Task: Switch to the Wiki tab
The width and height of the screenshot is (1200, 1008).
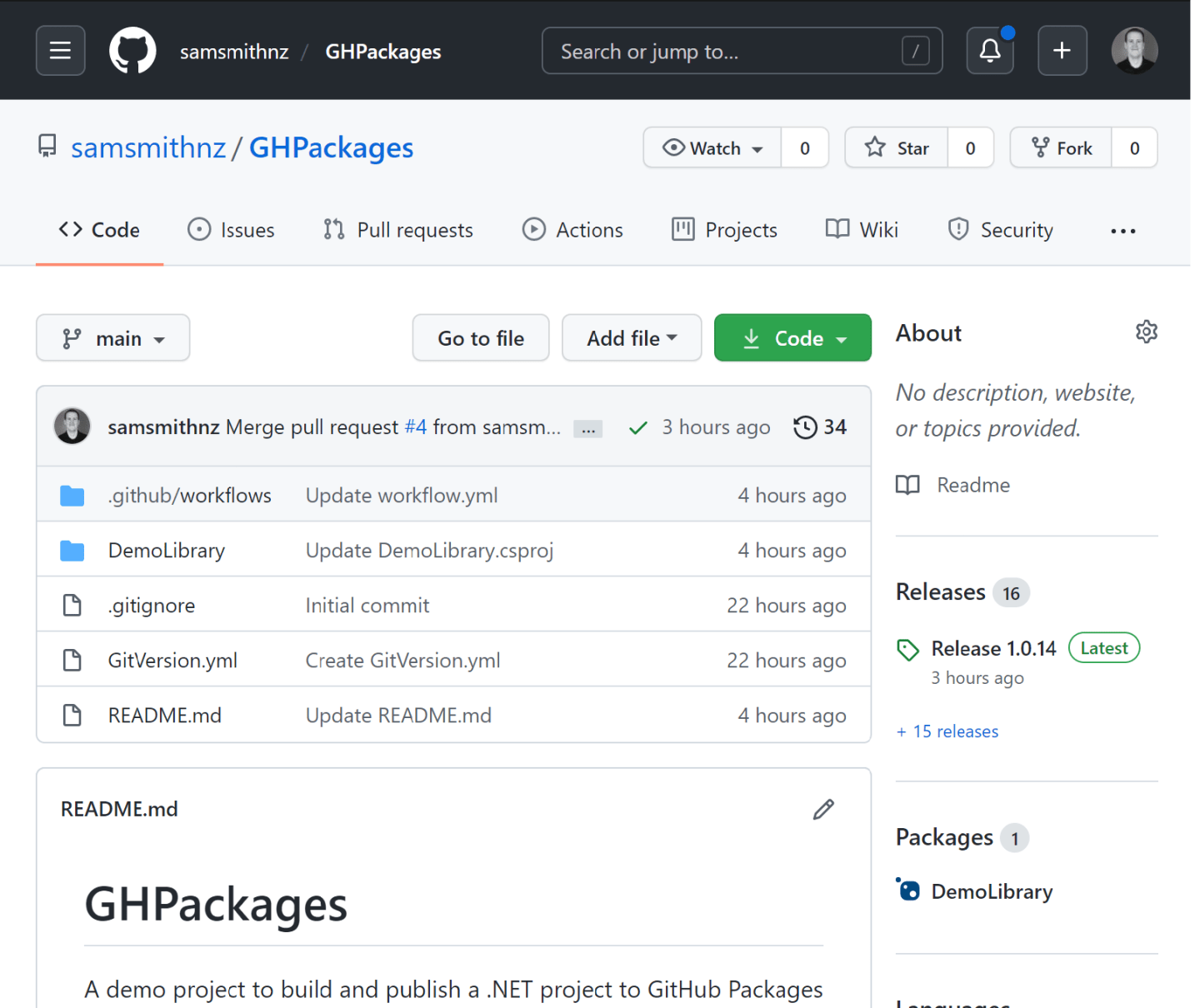Action: pyautogui.click(x=862, y=230)
